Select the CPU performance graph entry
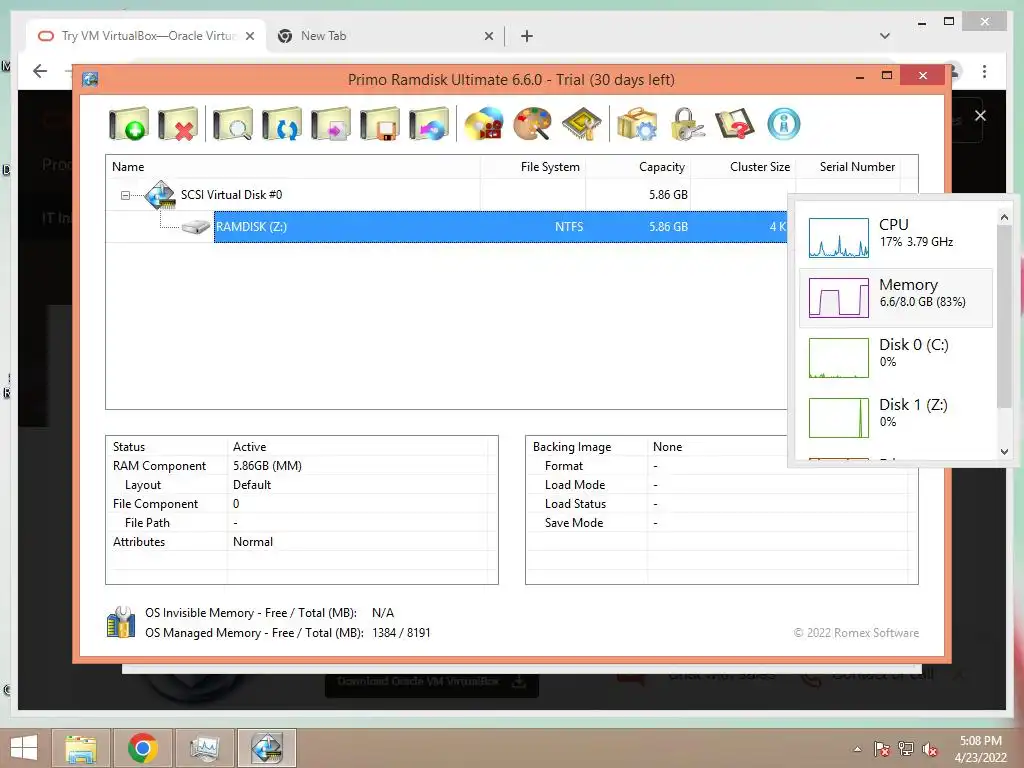Screen dimensions: 1024x768 coord(896,238)
